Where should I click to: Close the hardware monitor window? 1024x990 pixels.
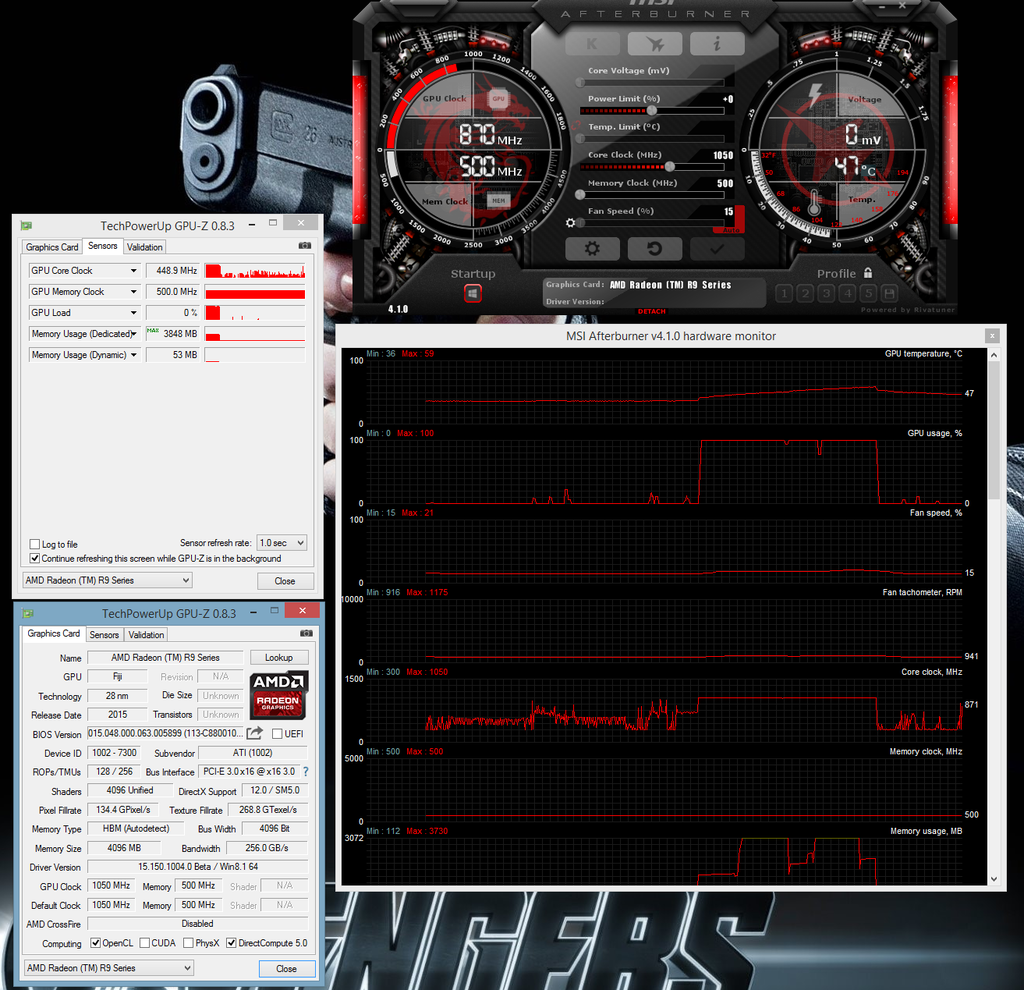tap(991, 336)
